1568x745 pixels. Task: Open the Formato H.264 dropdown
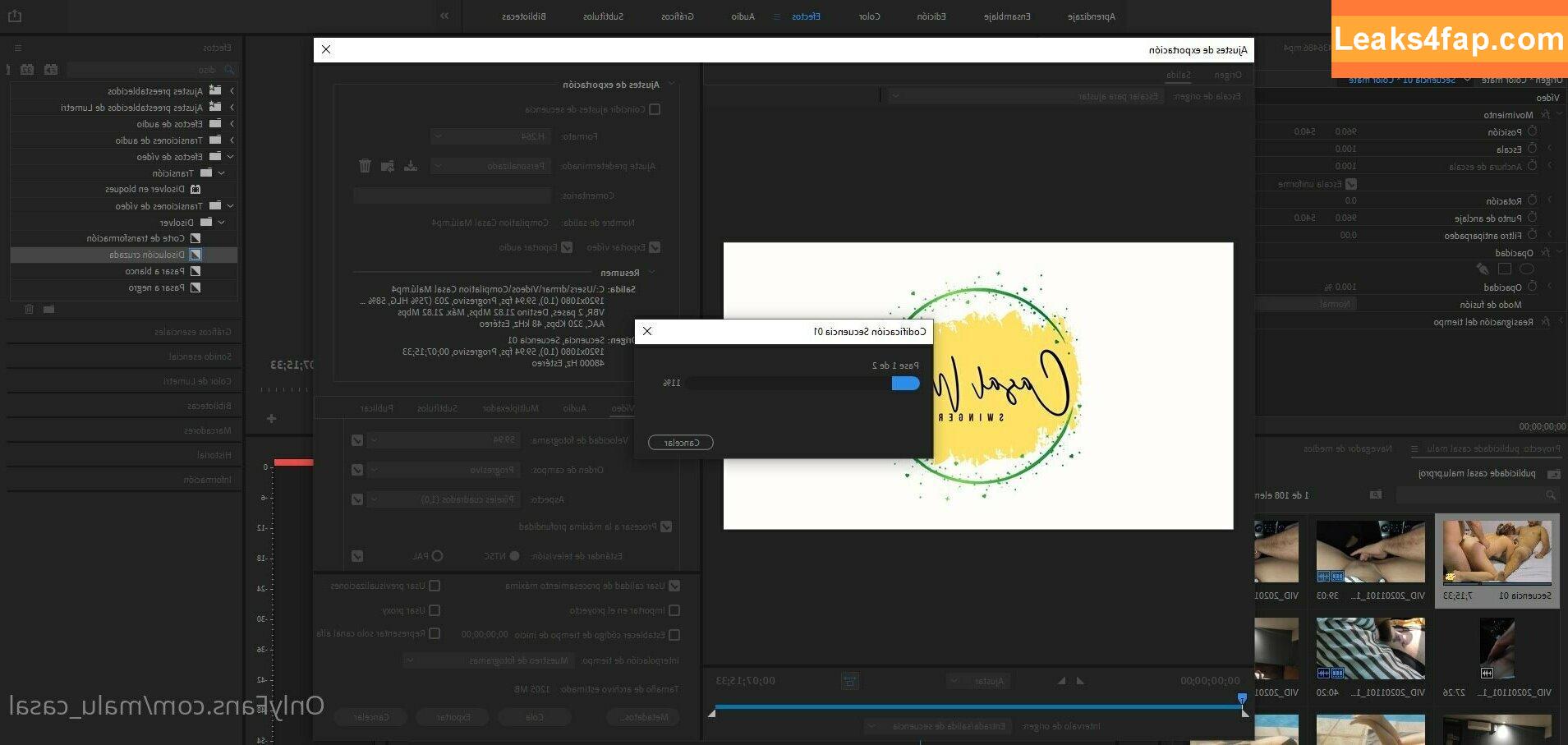pos(491,136)
